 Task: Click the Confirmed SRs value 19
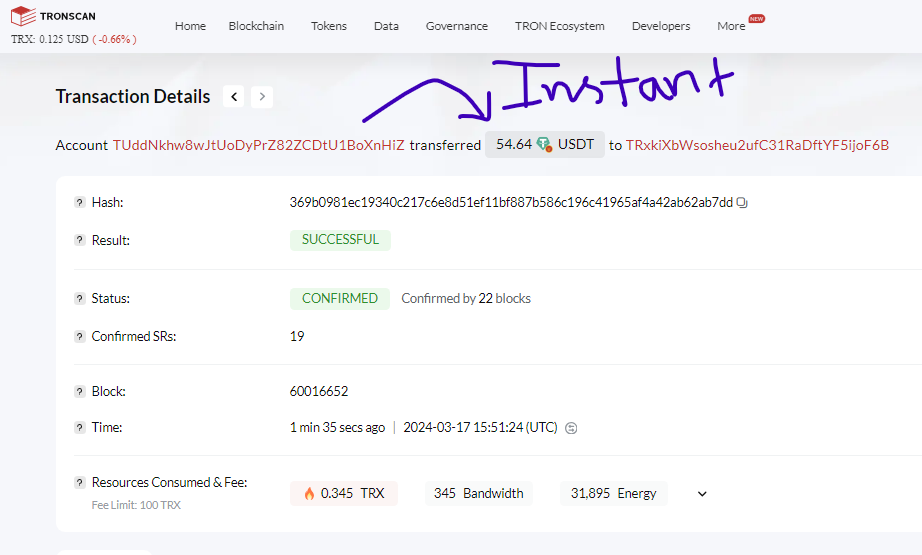pyautogui.click(x=297, y=336)
